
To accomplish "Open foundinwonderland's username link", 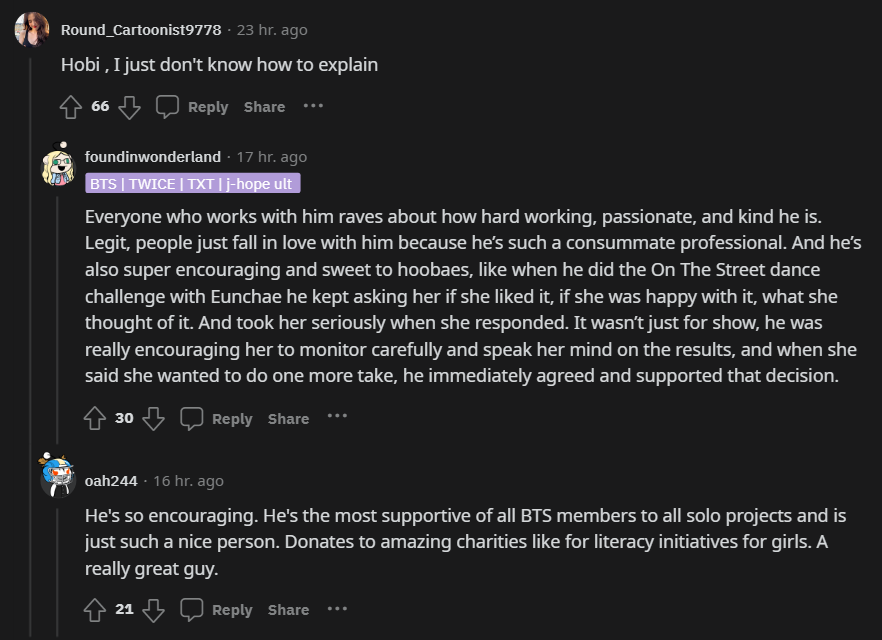I will (153, 157).
